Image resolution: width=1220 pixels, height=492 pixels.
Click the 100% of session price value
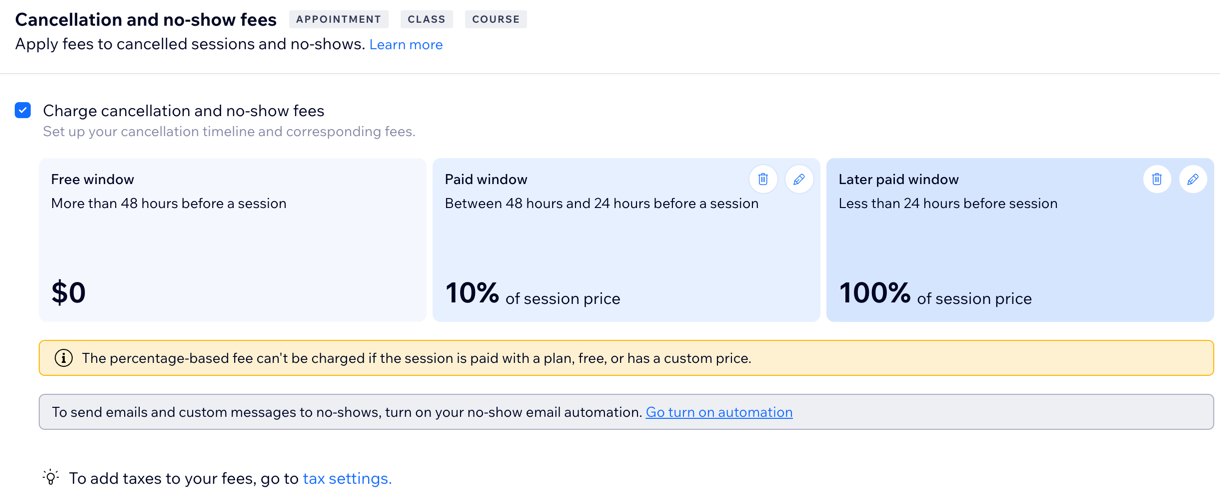tap(935, 294)
